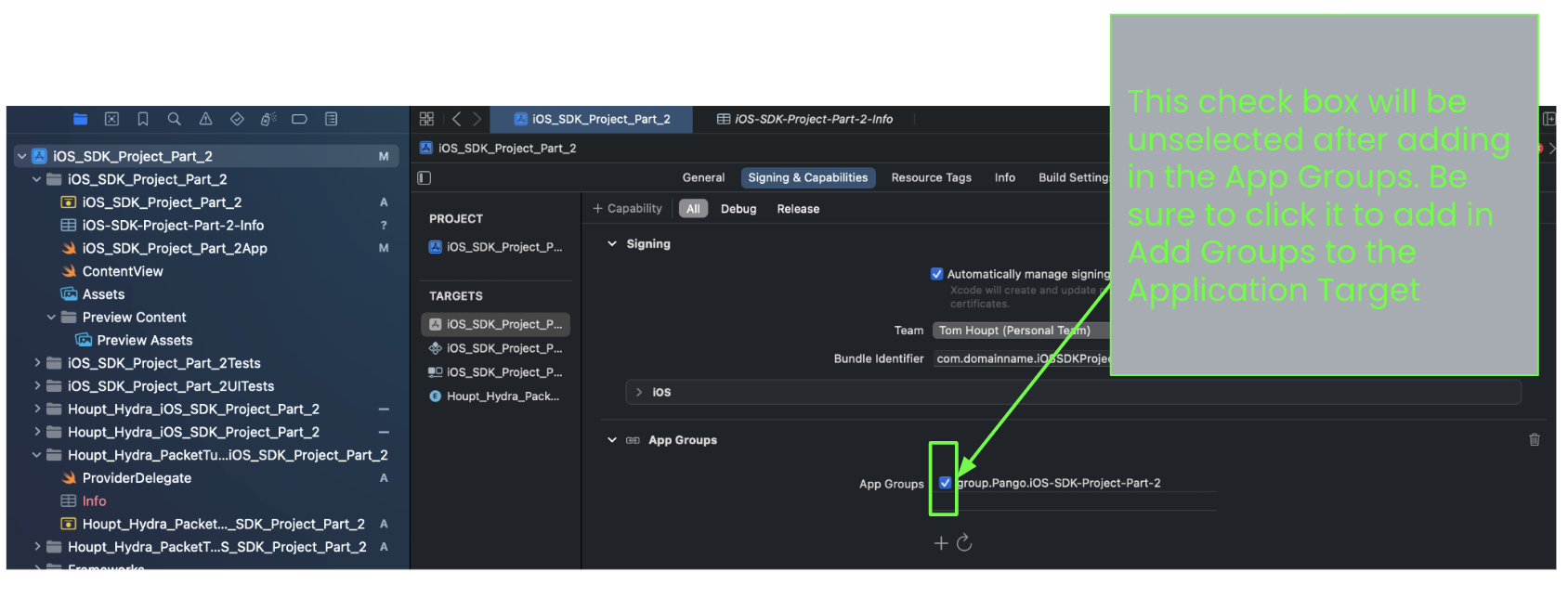Show the Report navigator icon
The image size is (1568, 598).
coord(331,119)
